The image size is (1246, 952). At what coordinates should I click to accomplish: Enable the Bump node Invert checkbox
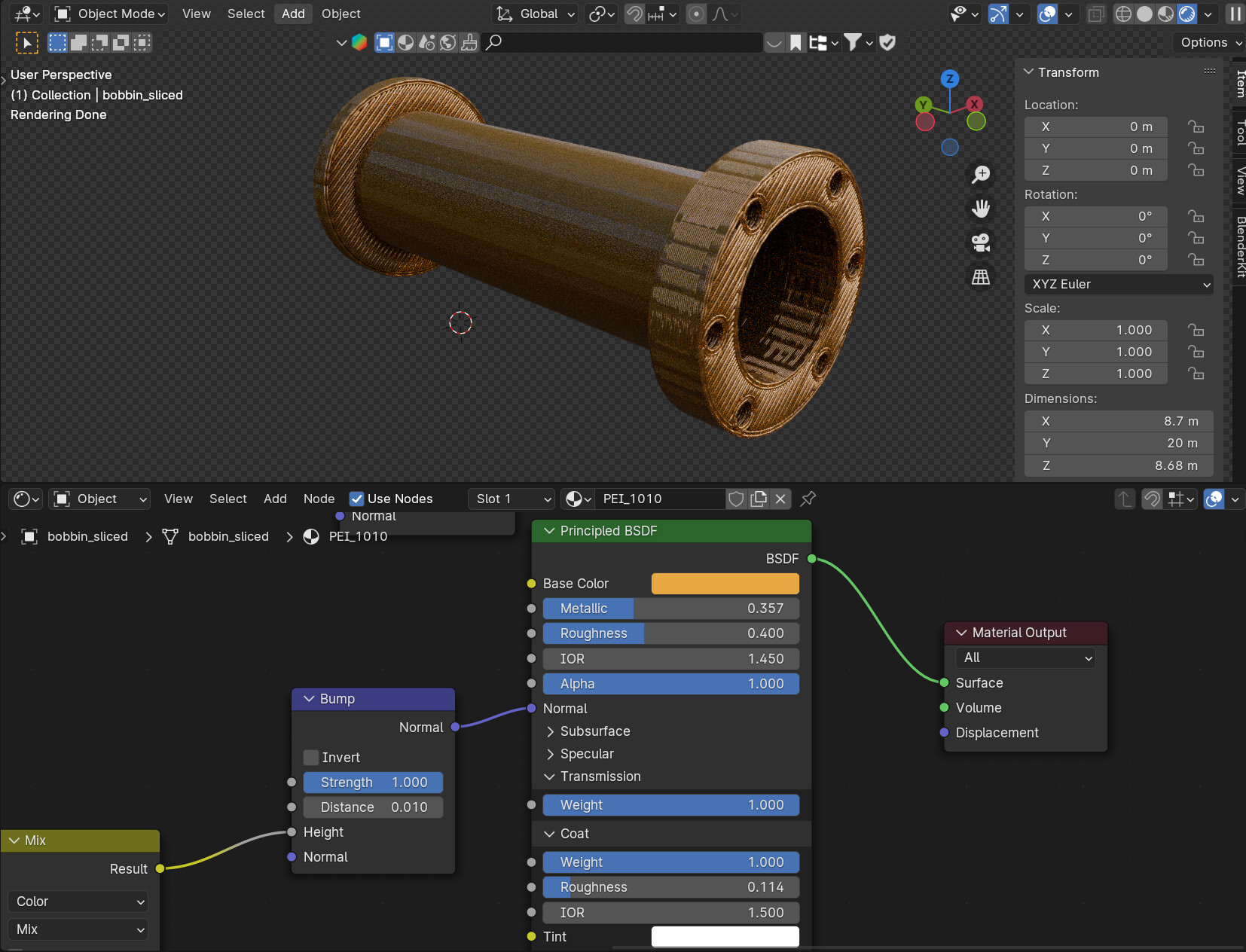pyautogui.click(x=311, y=757)
